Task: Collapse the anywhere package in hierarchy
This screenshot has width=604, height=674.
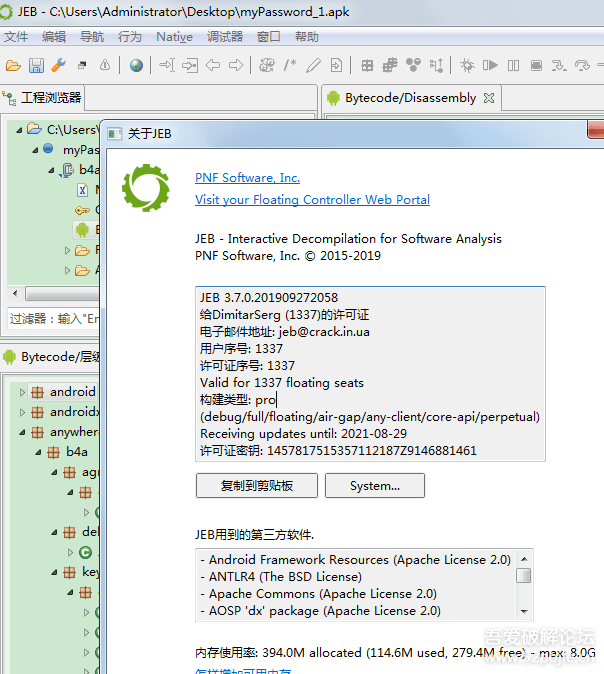Action: (22, 432)
